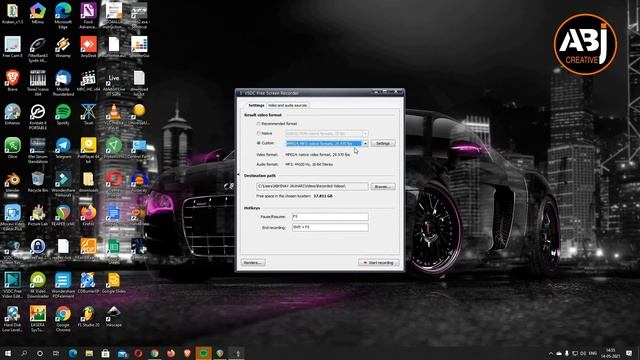Click the Settings button beside Custom format

click(x=383, y=143)
